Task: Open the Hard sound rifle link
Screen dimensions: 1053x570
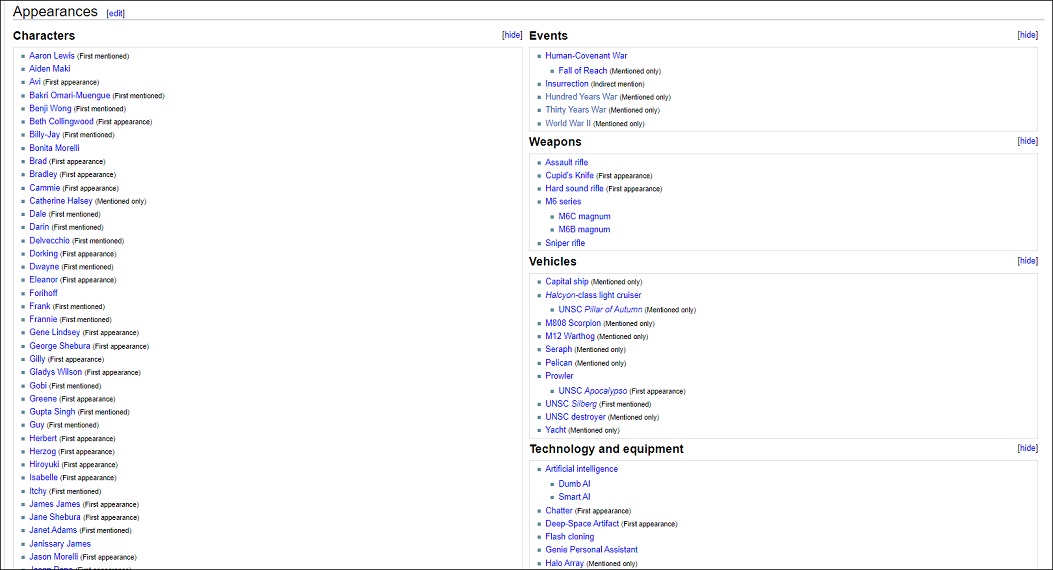Action: point(574,189)
